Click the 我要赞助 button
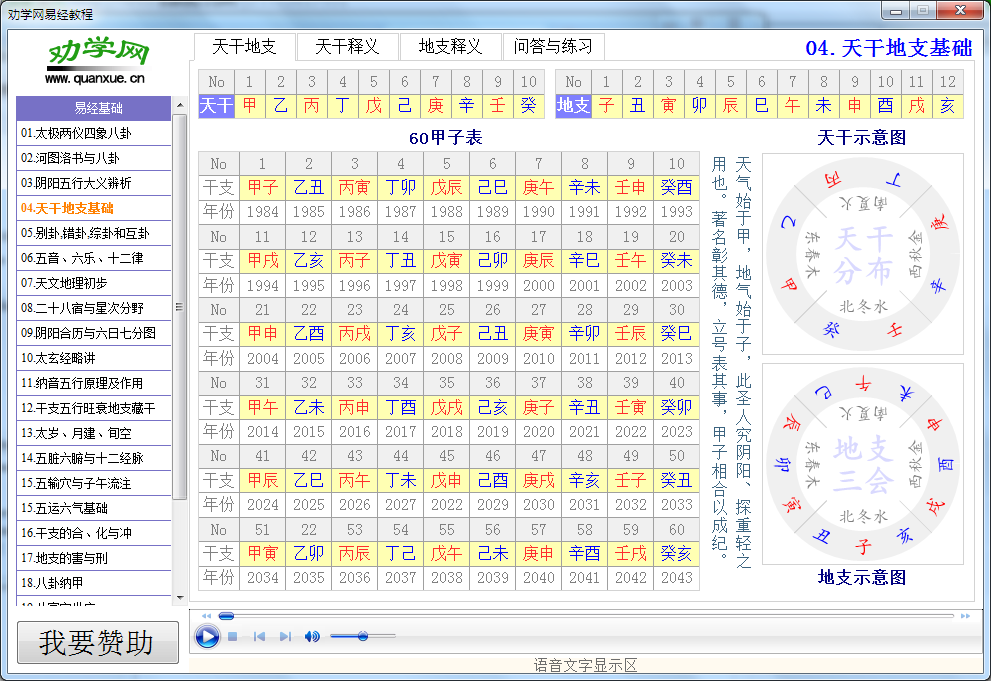Image resolution: width=991 pixels, height=681 pixels. click(96, 642)
